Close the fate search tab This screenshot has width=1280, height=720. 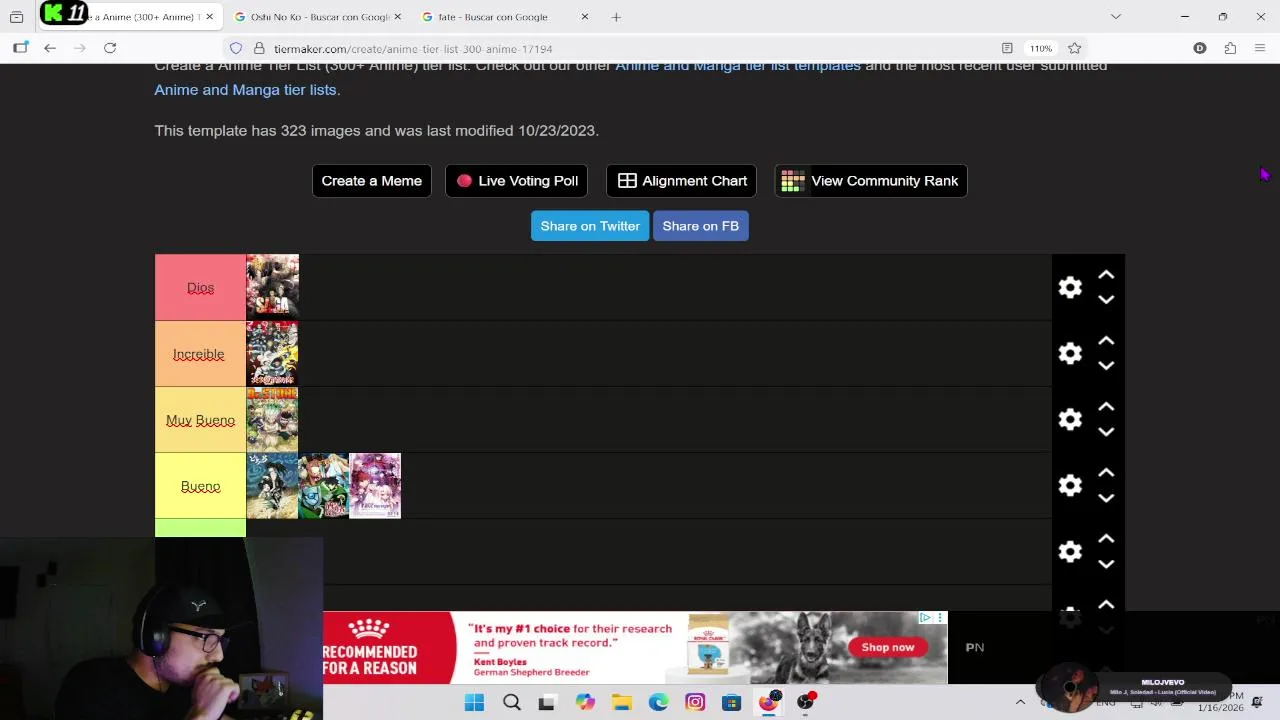(x=585, y=17)
